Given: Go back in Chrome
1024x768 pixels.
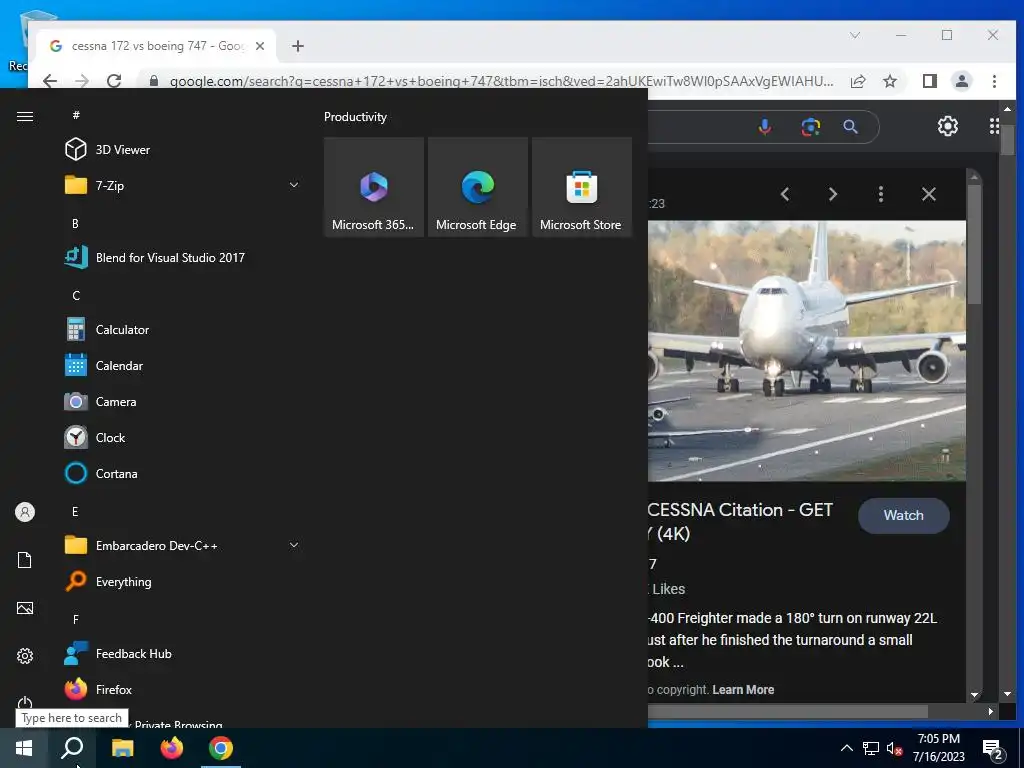Looking at the screenshot, I should click(50, 80).
